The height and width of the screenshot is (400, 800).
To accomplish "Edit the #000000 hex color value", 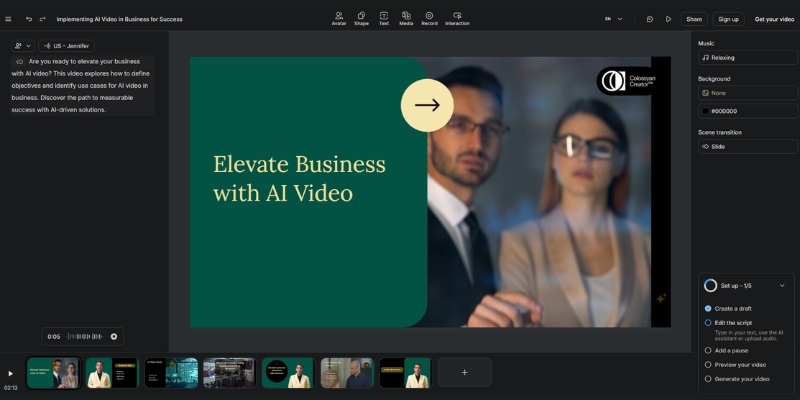I will [x=724, y=111].
